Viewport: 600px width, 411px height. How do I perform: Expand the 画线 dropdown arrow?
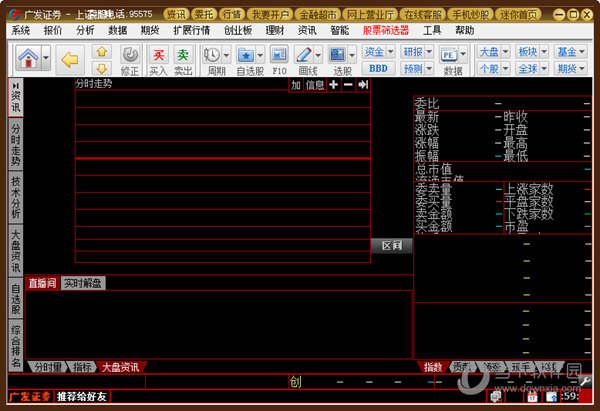coord(318,55)
